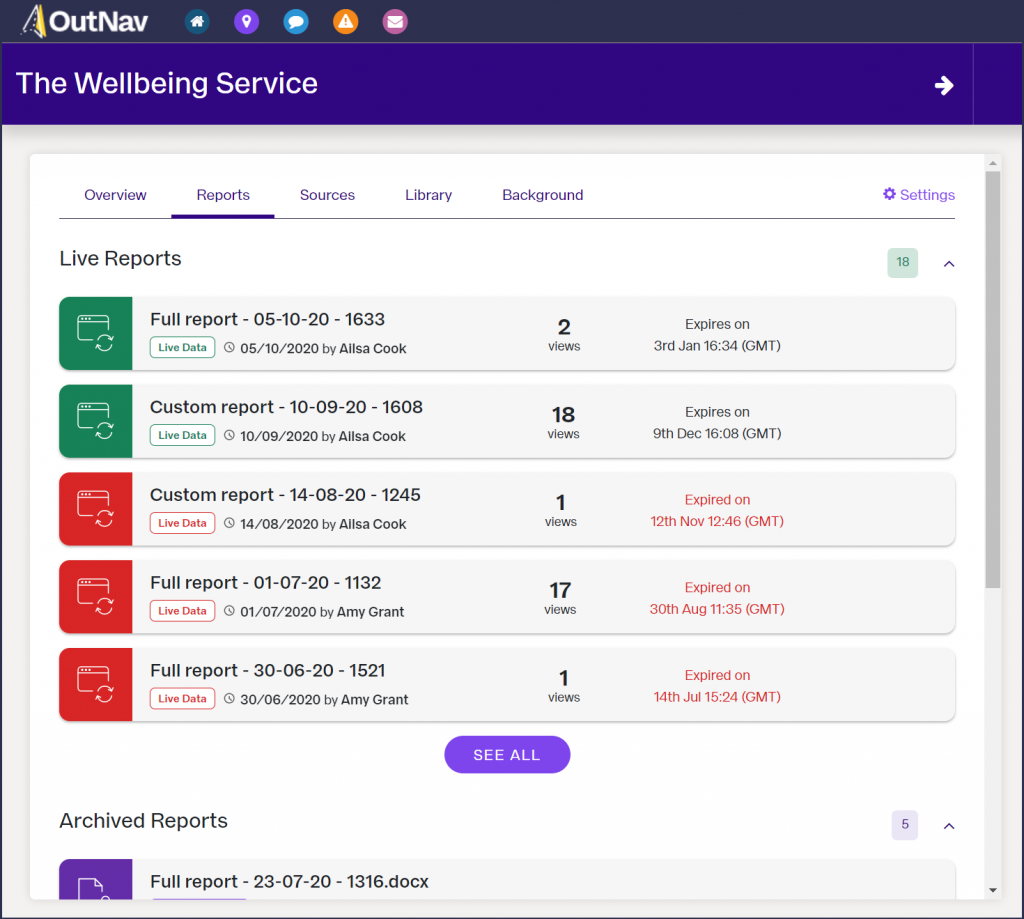This screenshot has width=1024, height=919.
Task: Click the SEE ALL button
Action: click(507, 754)
